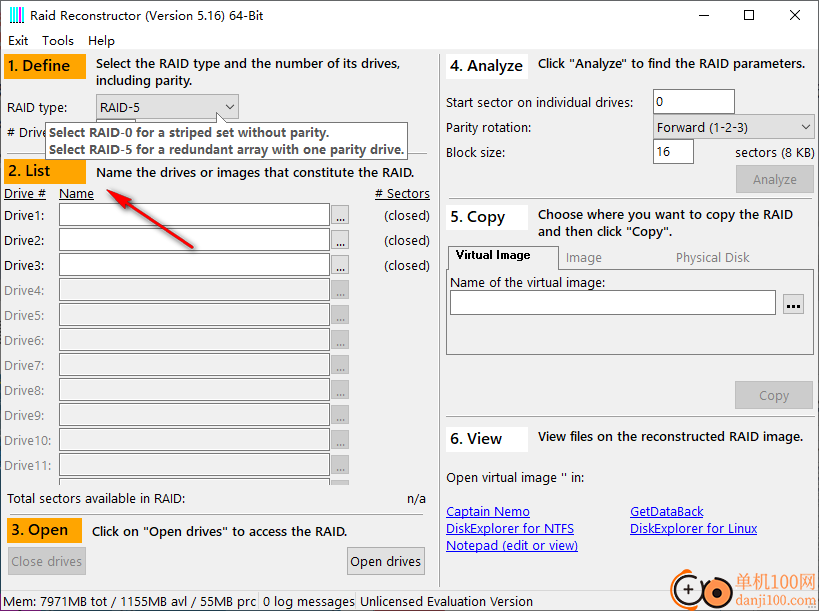Screen dimensions: 819x611
Task: Open virtual image in GetDataBack
Action: click(666, 511)
